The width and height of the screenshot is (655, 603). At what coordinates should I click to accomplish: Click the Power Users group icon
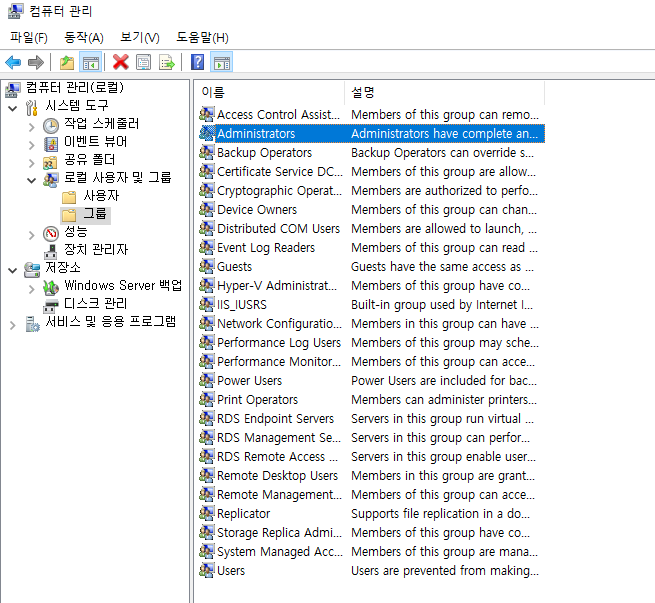(x=206, y=380)
